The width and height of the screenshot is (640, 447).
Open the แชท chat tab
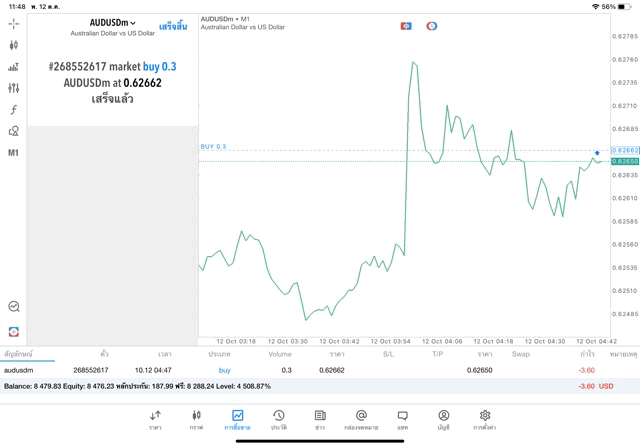[402, 420]
